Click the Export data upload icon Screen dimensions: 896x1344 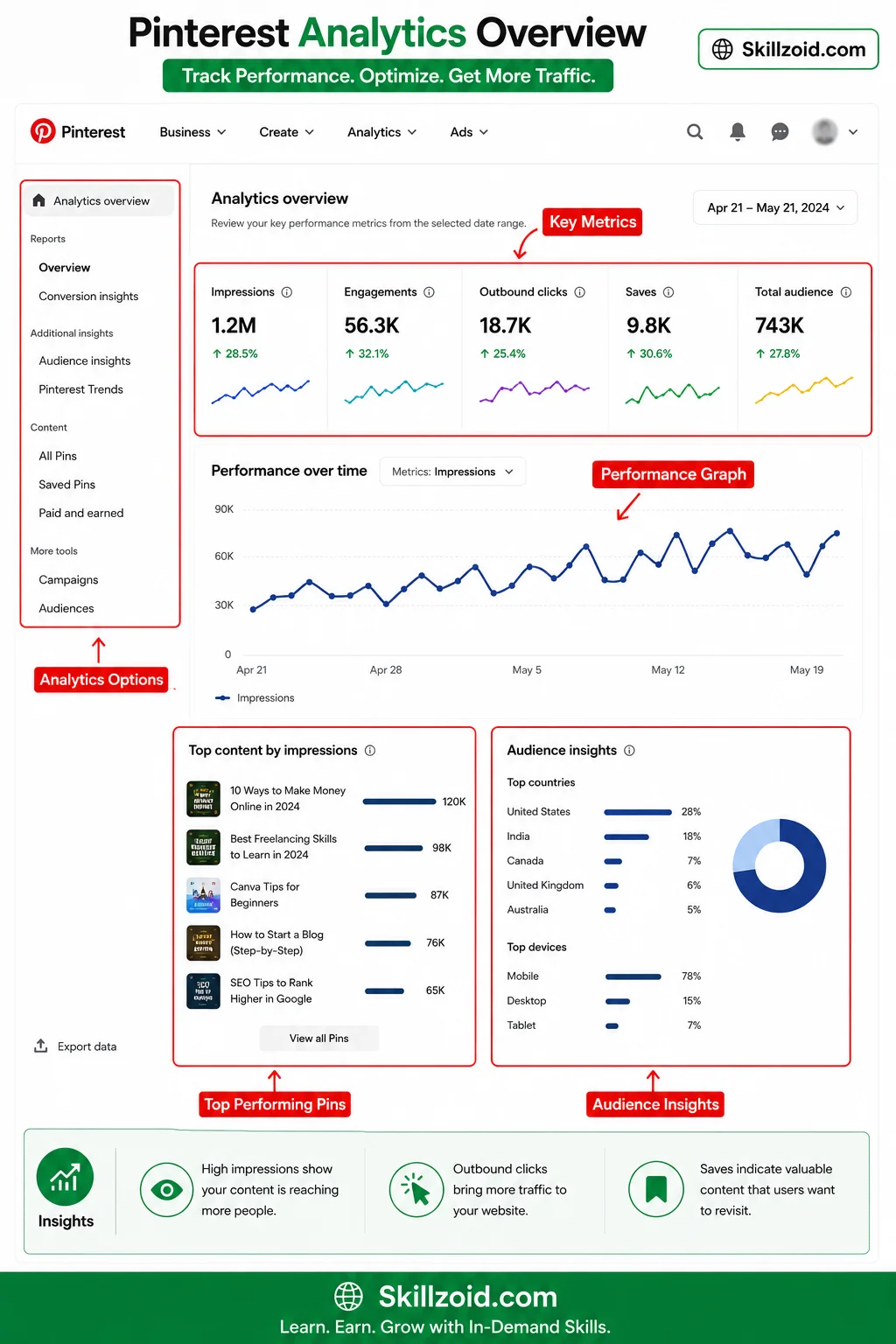point(40,1046)
